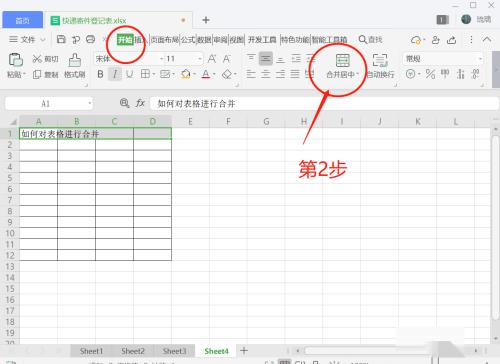
Task: Click the currency format icon
Action: pyautogui.click(x=411, y=74)
